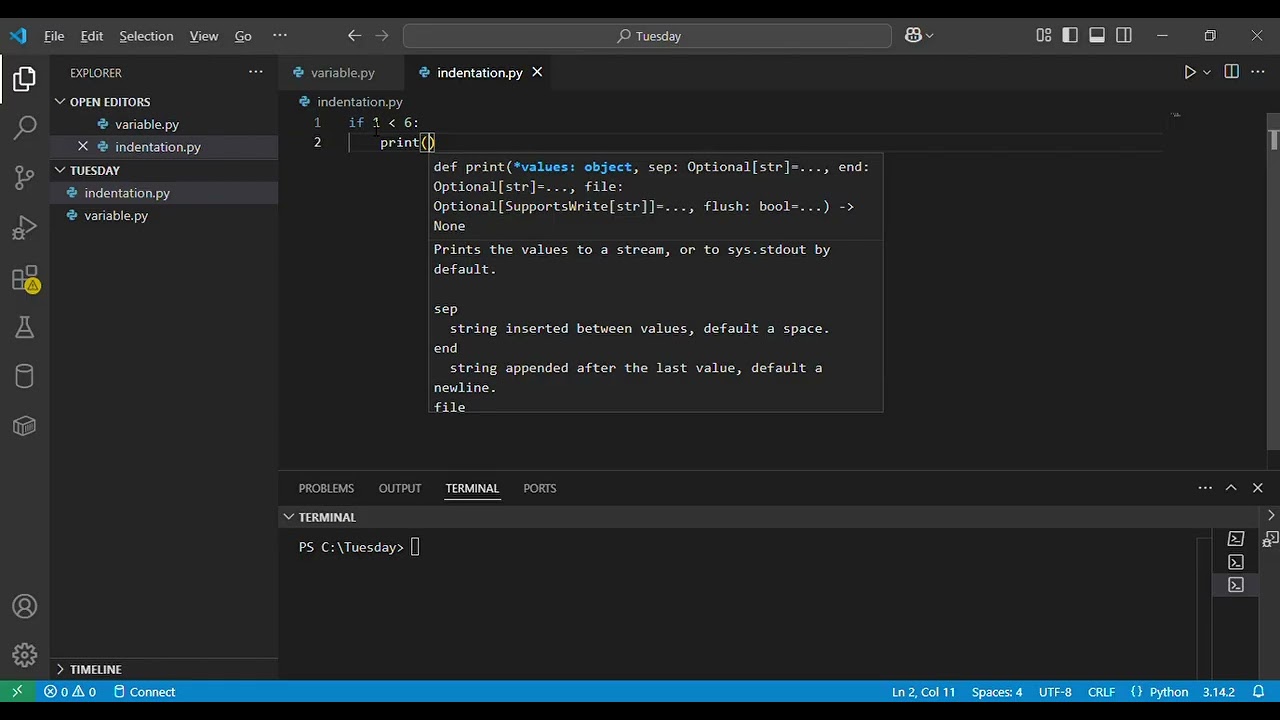Switch to the PORTS panel tab

tap(539, 488)
